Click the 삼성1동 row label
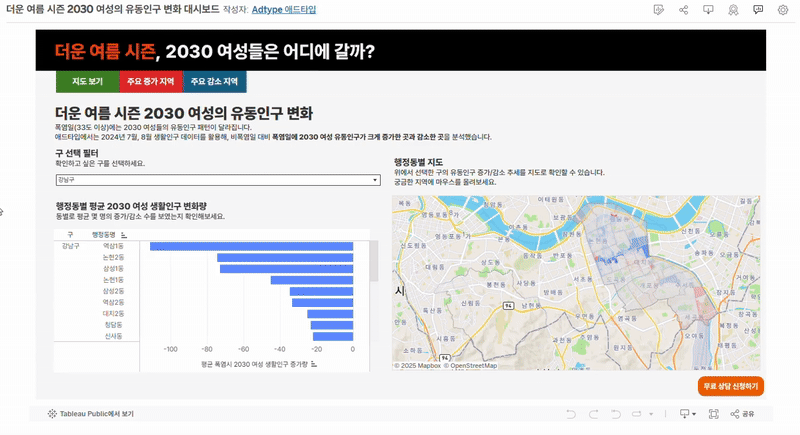800x435 pixels. [x=113, y=269]
